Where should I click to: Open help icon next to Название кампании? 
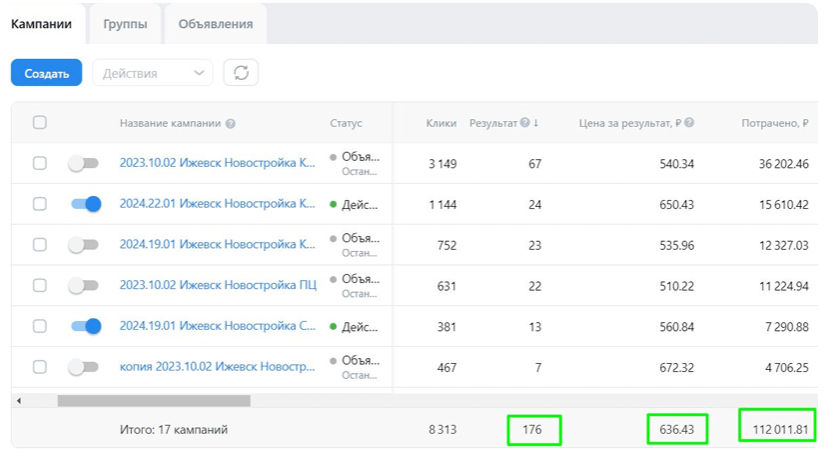[x=230, y=123]
